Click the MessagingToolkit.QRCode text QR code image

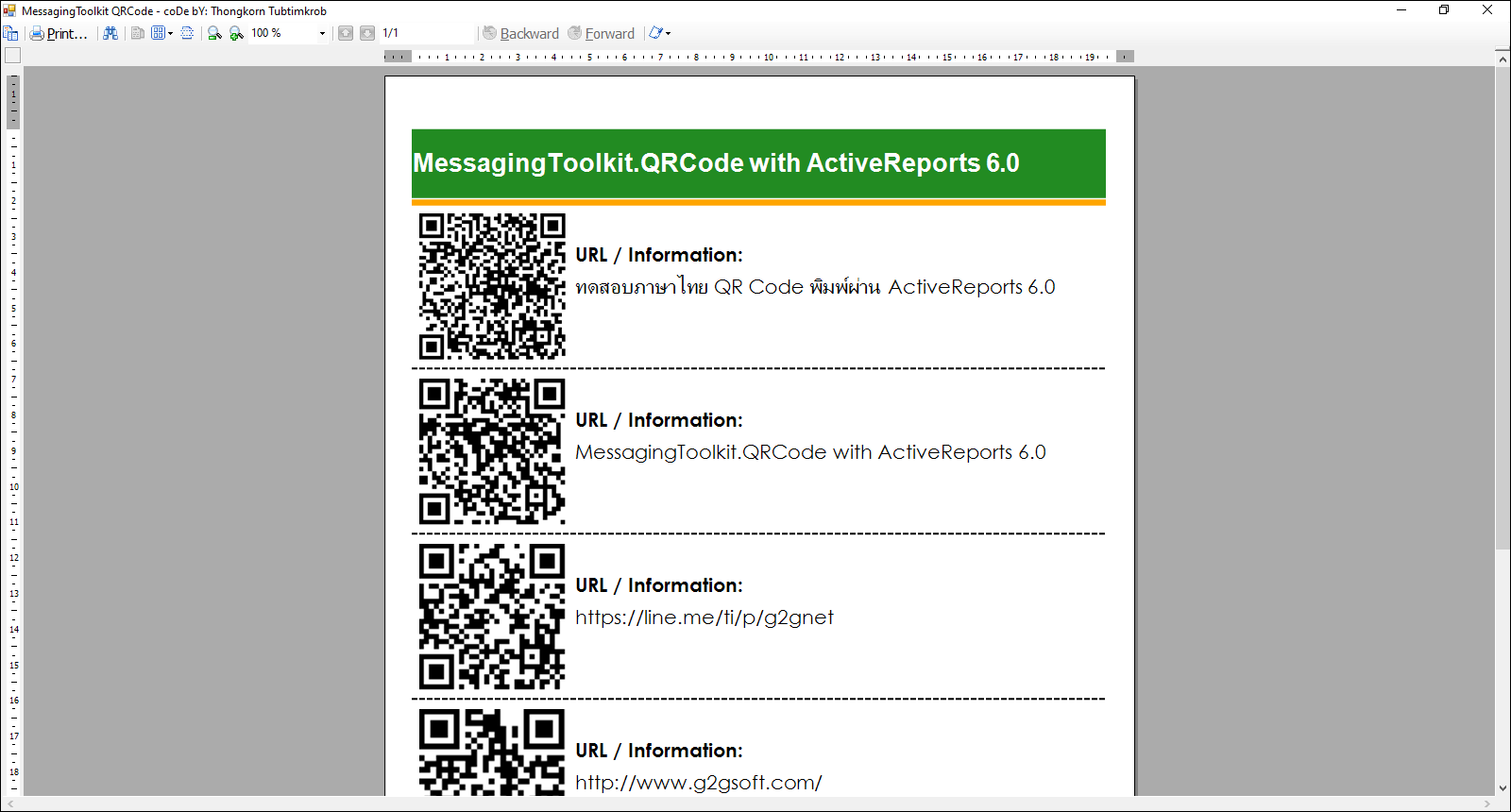(492, 451)
